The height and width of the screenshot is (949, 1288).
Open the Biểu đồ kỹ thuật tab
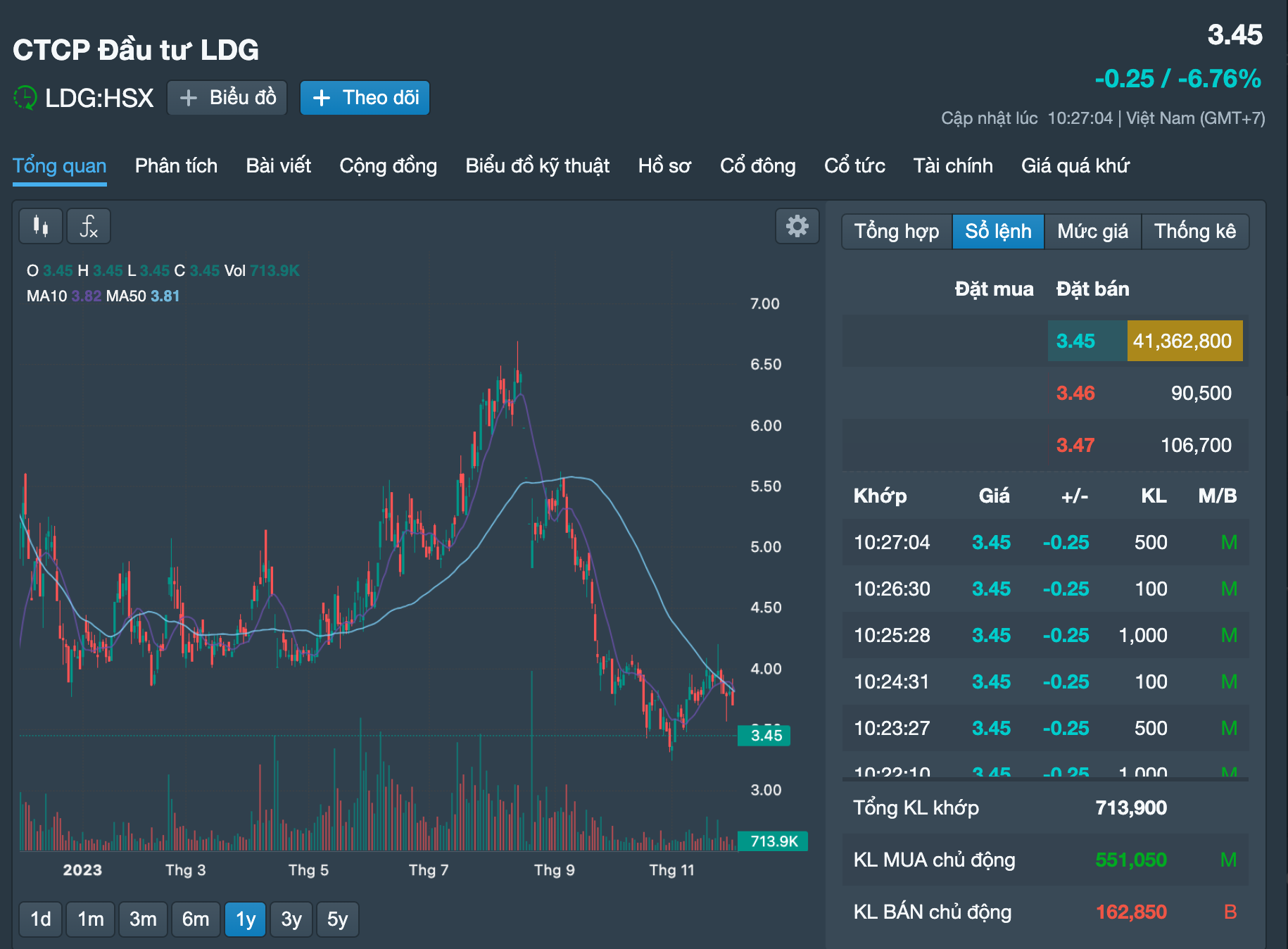537,166
